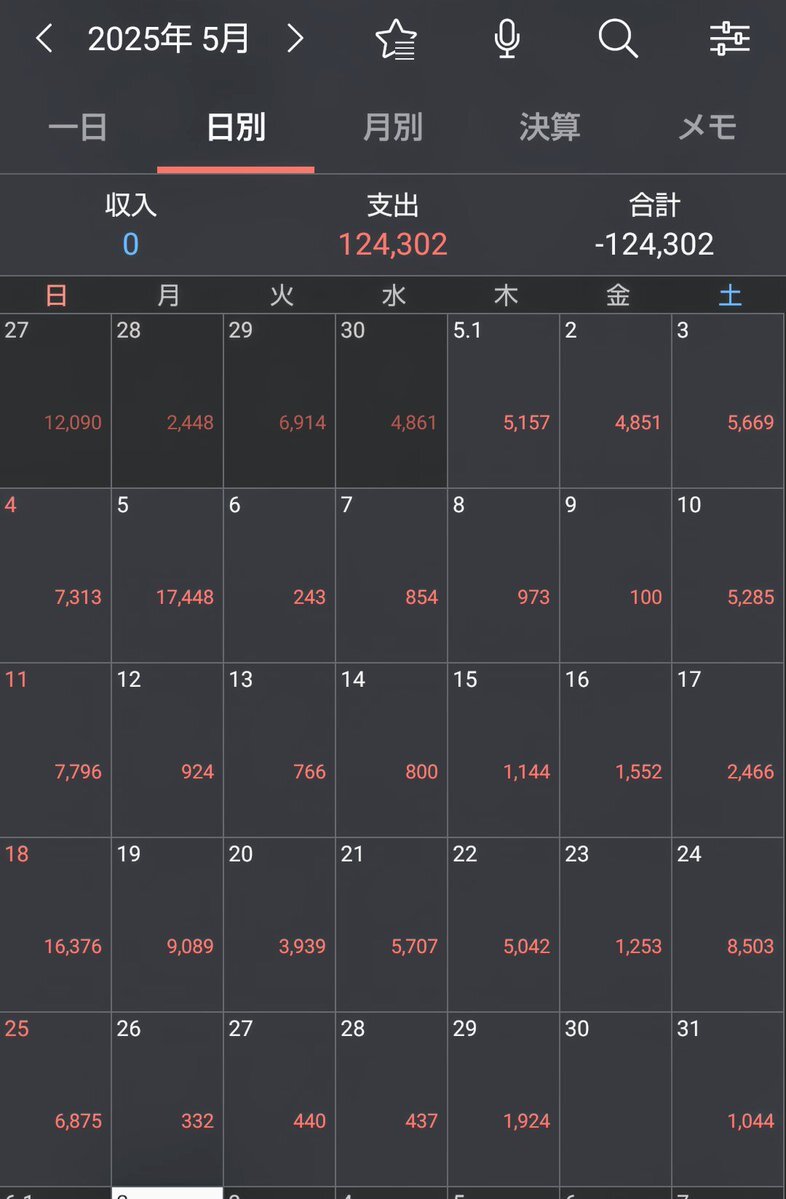The height and width of the screenshot is (1199, 786).
Task: Go to previous month with left arrow
Action: (x=44, y=38)
